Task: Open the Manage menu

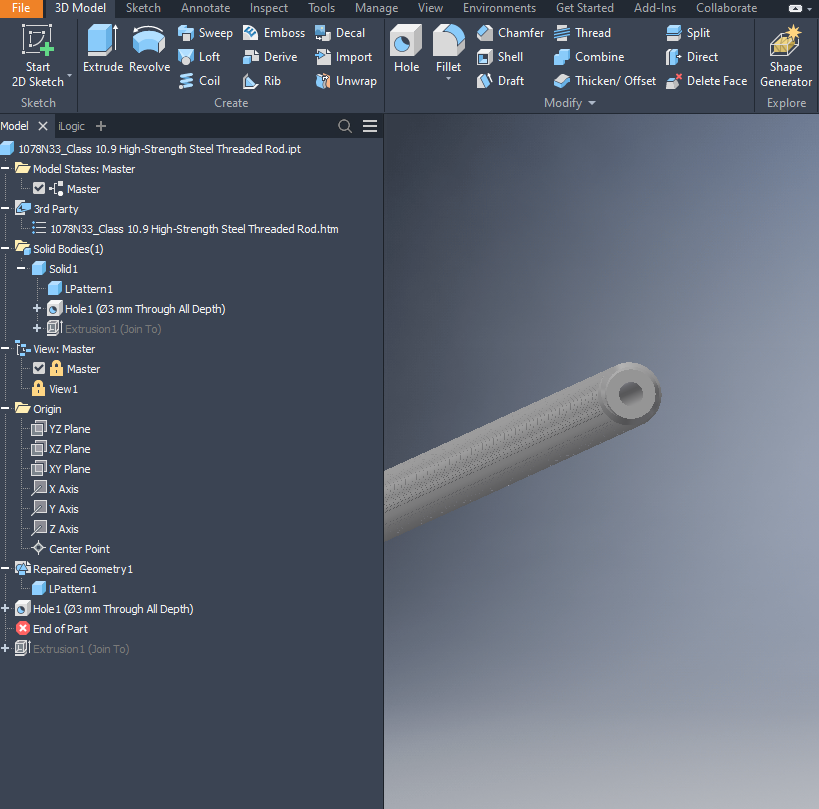Action: [x=376, y=8]
